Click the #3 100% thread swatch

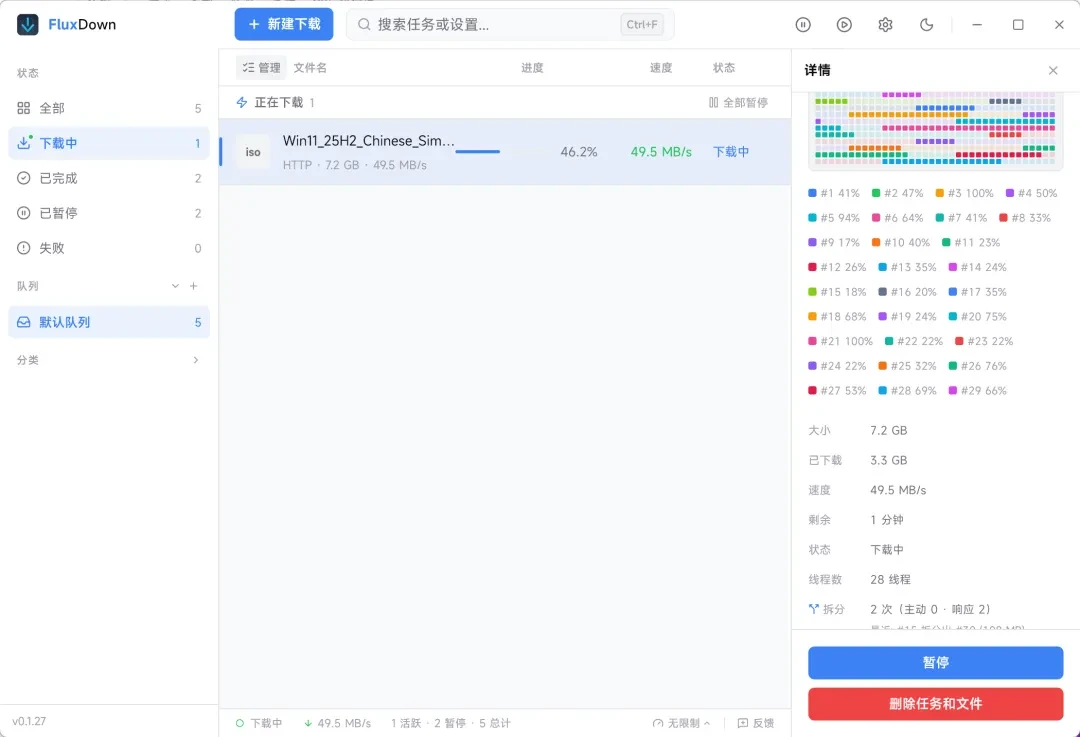click(x=939, y=194)
